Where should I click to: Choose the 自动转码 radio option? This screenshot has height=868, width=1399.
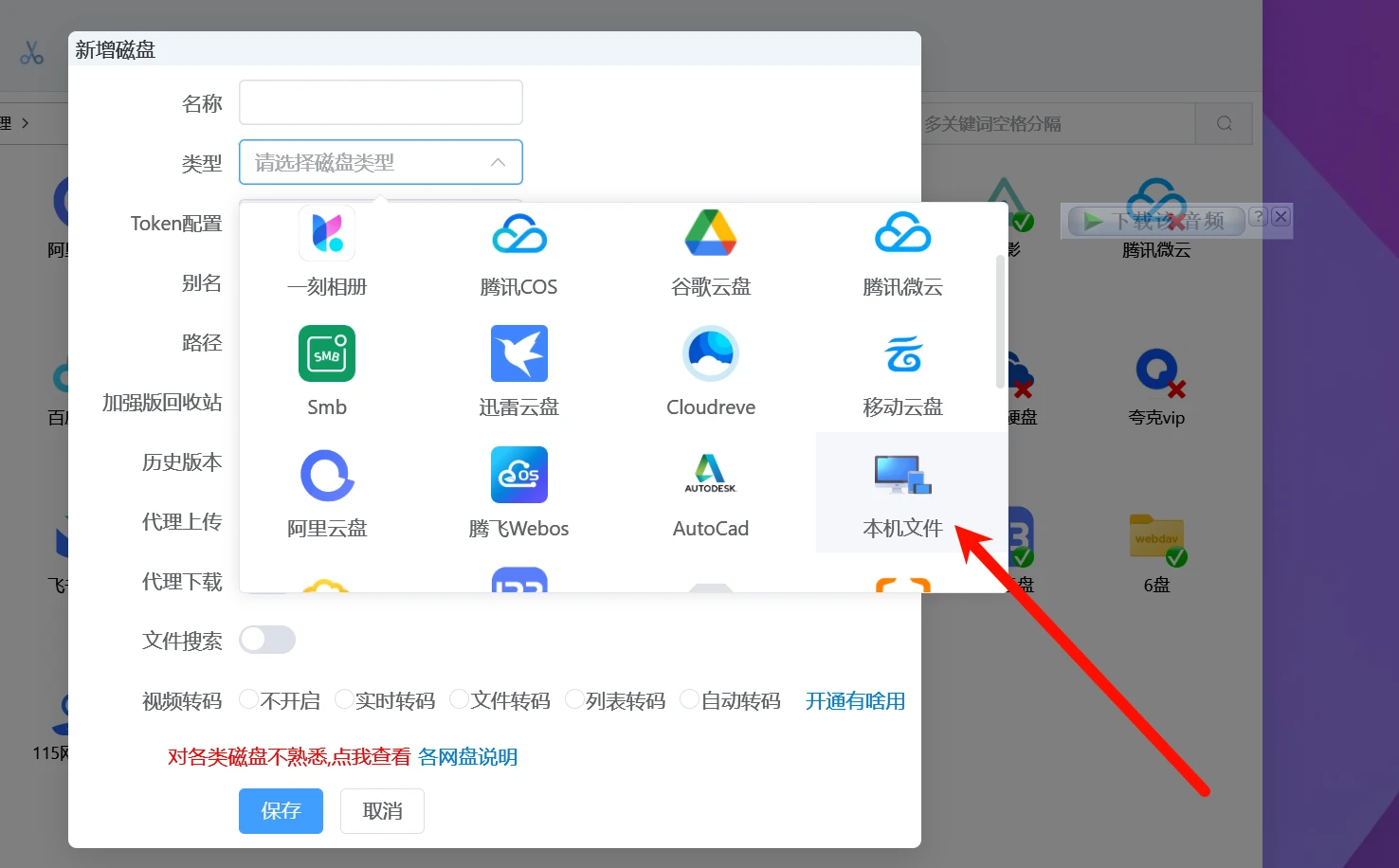coord(690,699)
